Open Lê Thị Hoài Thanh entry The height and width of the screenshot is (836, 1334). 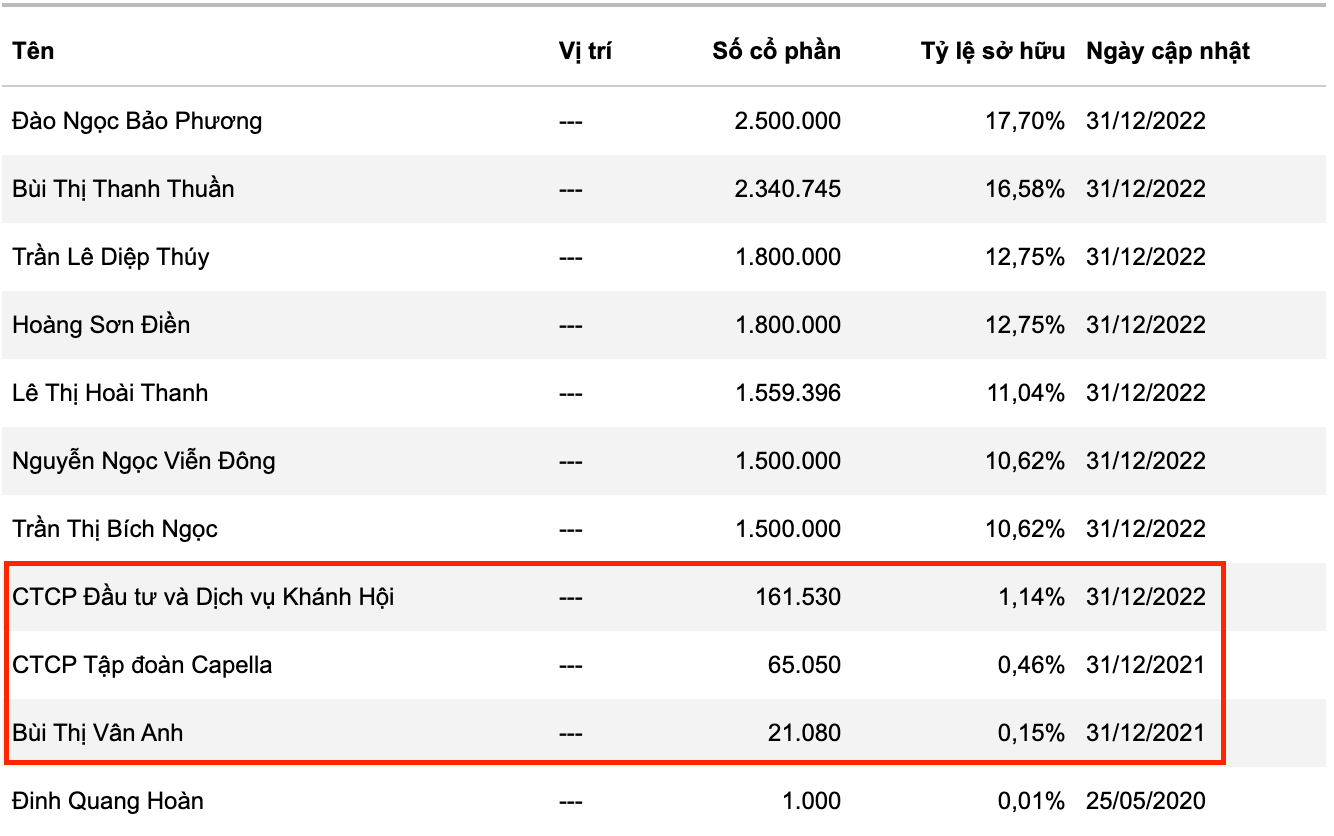click(110, 393)
